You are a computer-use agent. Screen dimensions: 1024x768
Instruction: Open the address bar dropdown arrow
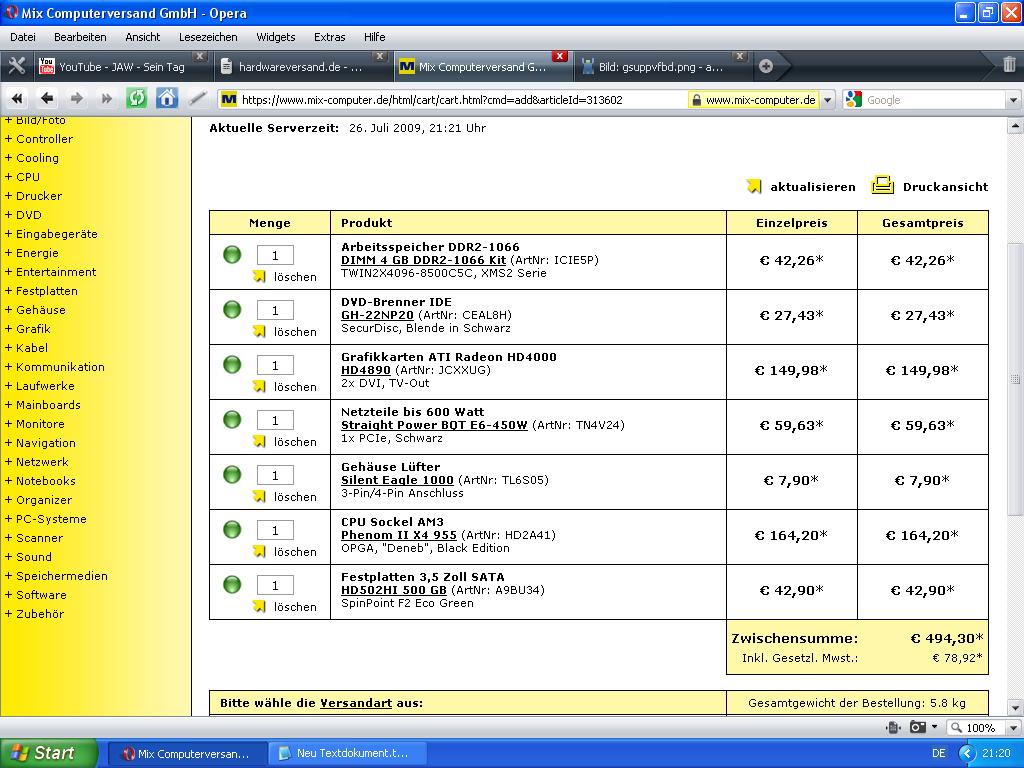[827, 100]
